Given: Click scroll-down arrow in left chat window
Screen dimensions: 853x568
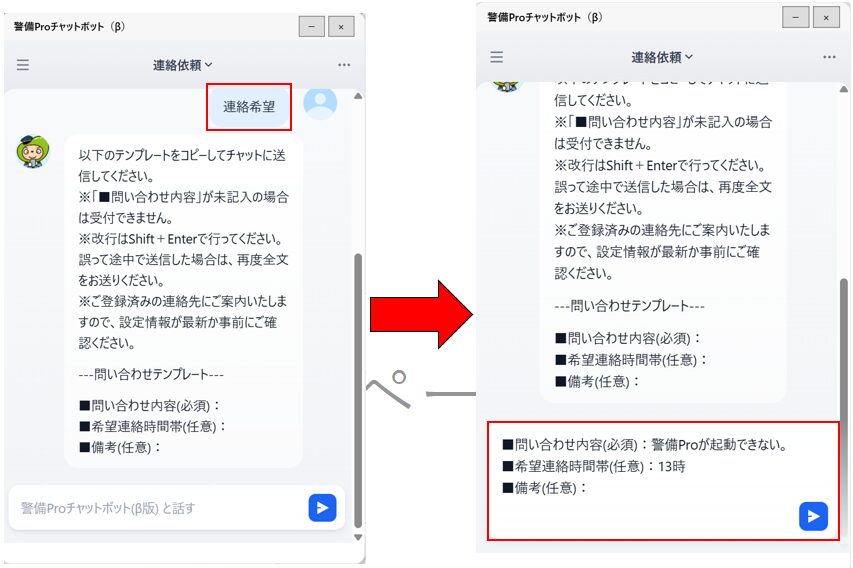Looking at the screenshot, I should tap(358, 537).
